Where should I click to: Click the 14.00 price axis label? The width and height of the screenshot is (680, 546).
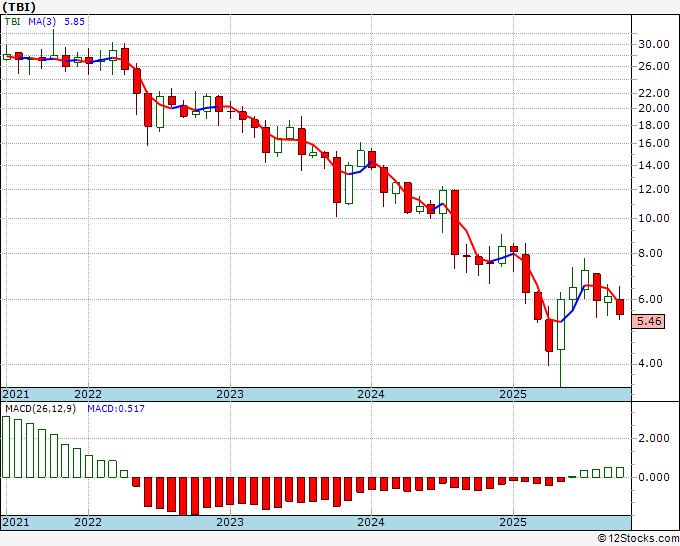coord(654,165)
